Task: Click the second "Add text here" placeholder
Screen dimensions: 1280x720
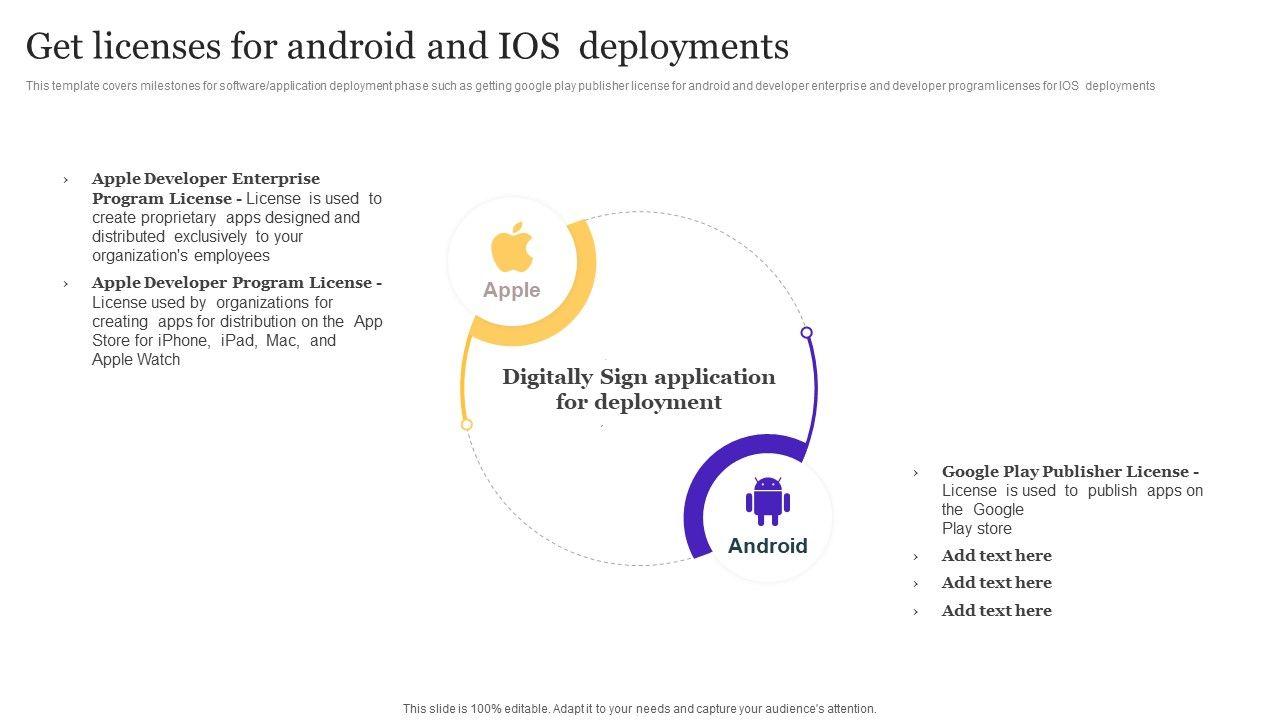Action: (996, 583)
